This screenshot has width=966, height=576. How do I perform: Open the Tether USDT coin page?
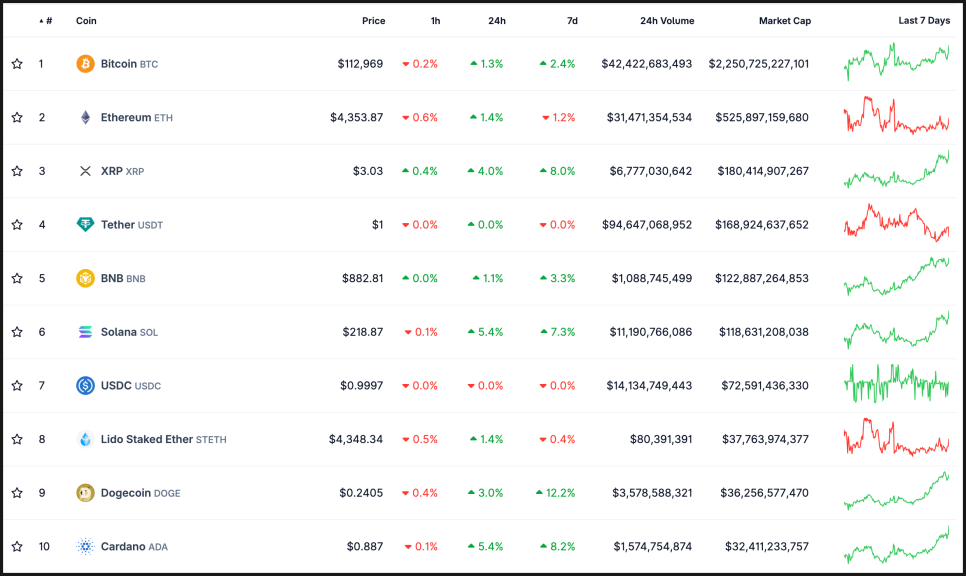pyautogui.click(x=132, y=224)
